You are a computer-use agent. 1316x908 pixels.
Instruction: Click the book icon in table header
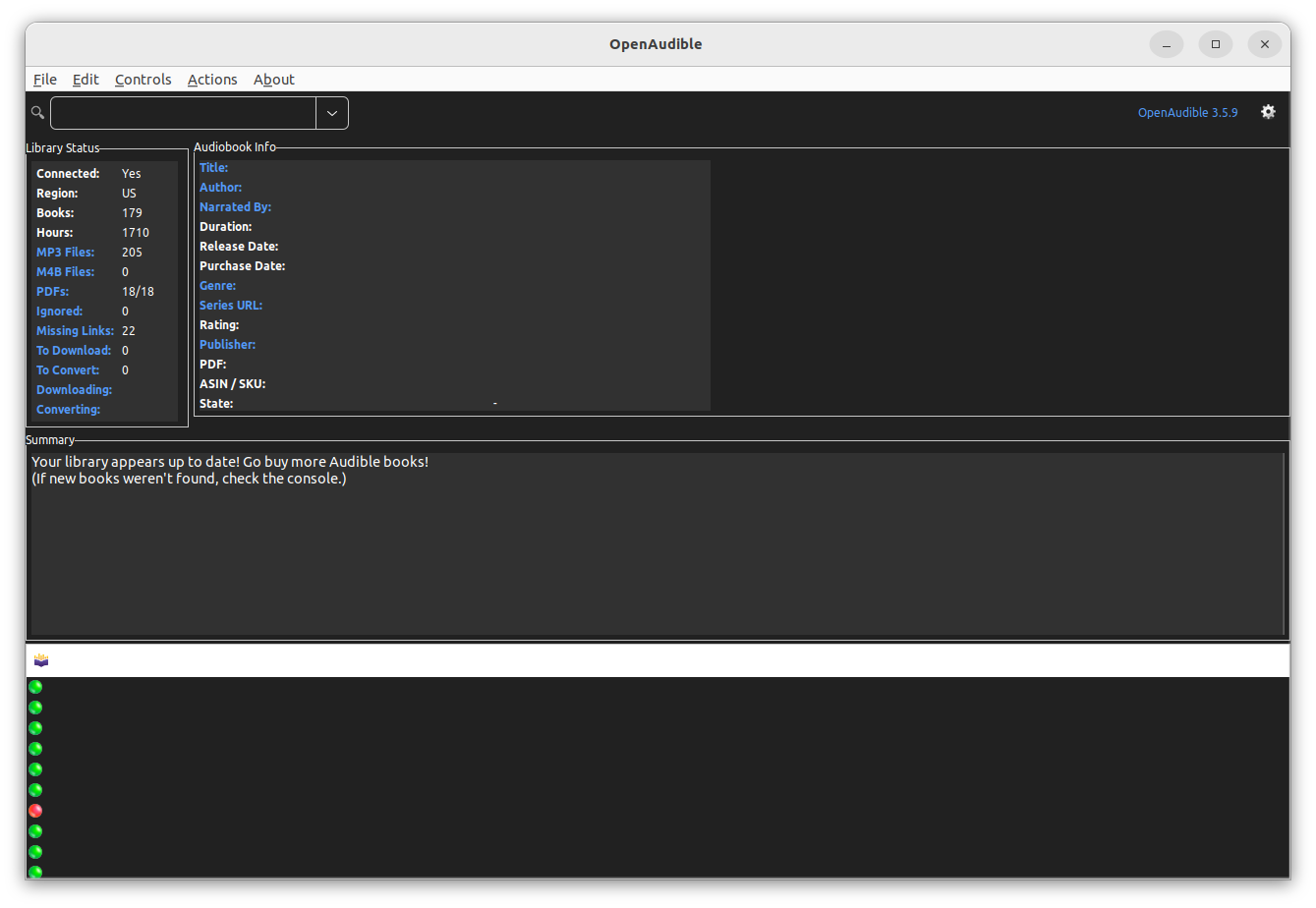pyautogui.click(x=41, y=660)
